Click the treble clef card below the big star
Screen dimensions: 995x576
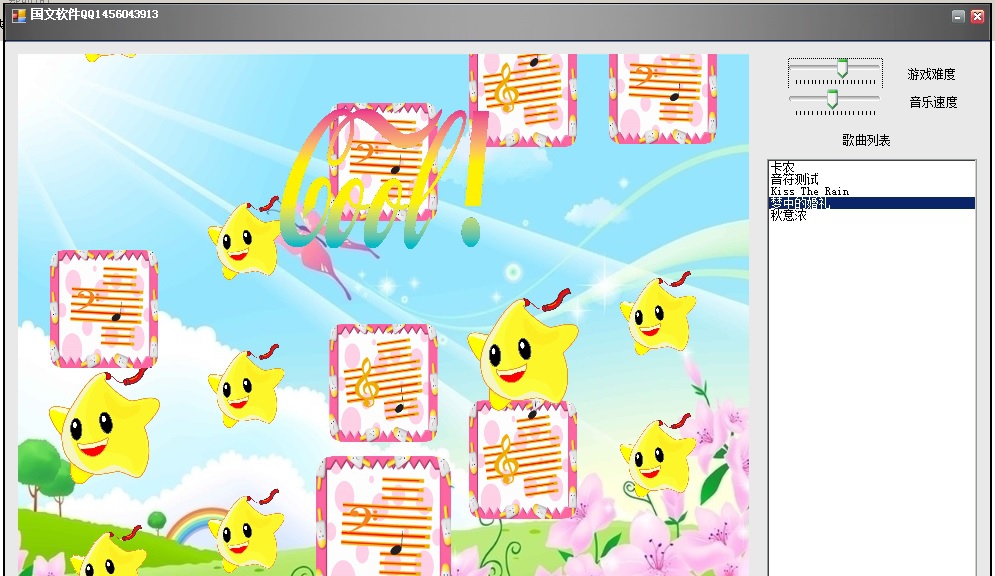click(x=523, y=459)
